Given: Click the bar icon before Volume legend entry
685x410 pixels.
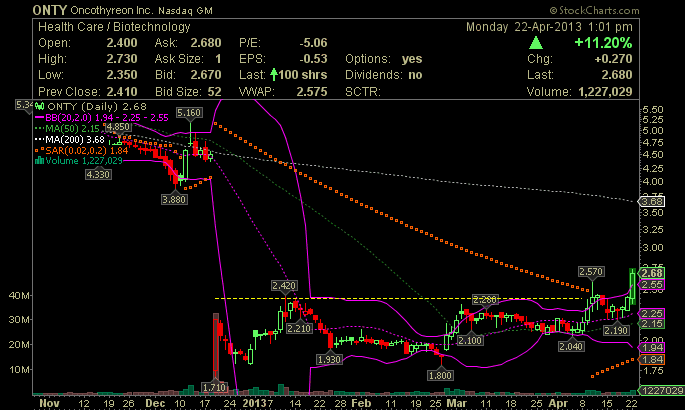Looking at the screenshot, I should coord(39,161).
